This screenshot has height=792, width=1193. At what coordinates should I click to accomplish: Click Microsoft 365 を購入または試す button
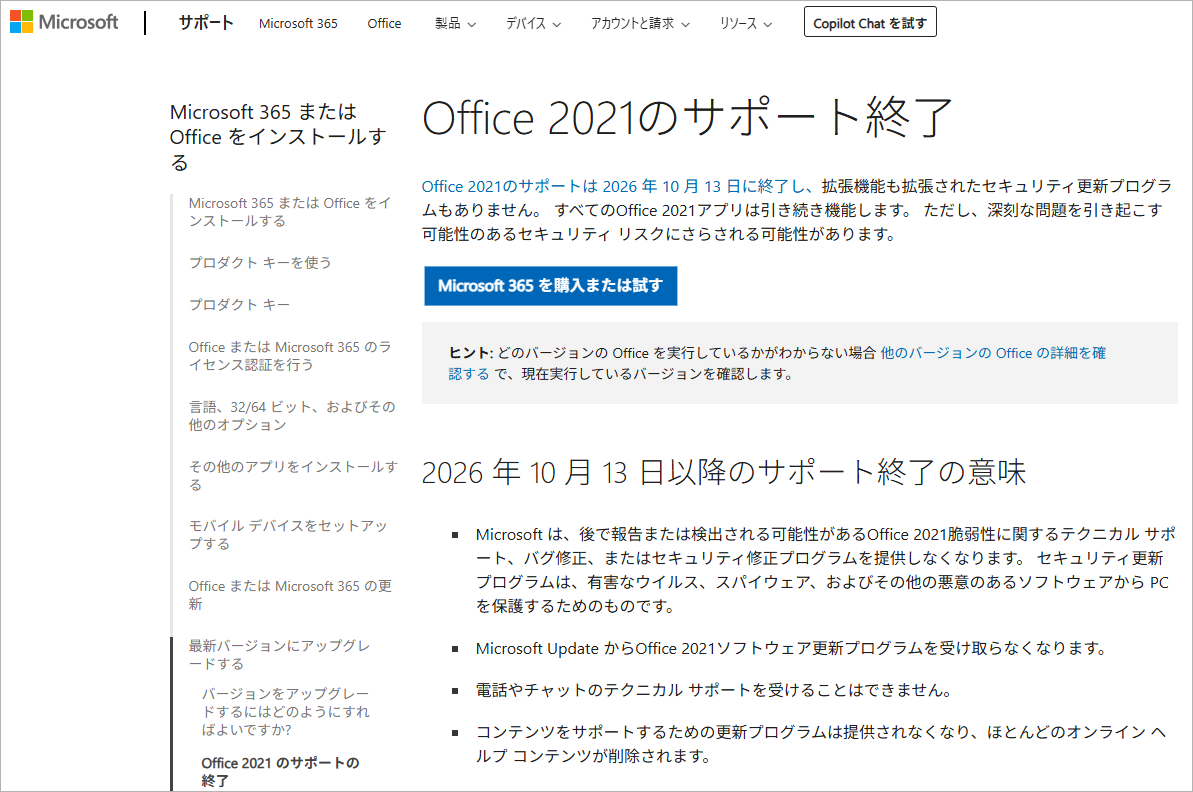(x=550, y=286)
